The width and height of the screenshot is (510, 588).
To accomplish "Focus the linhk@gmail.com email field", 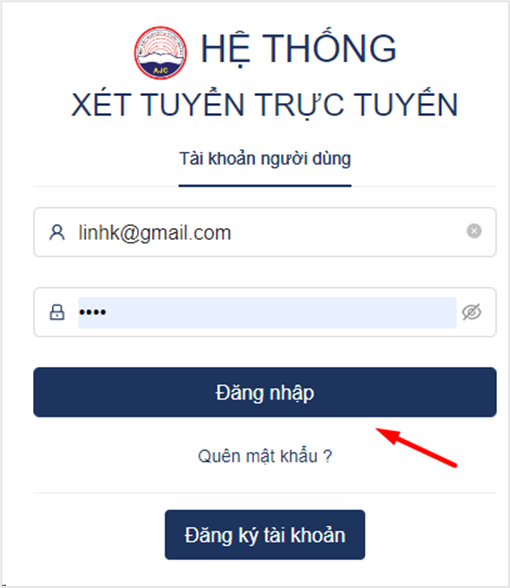I will pyautogui.click(x=265, y=232).
